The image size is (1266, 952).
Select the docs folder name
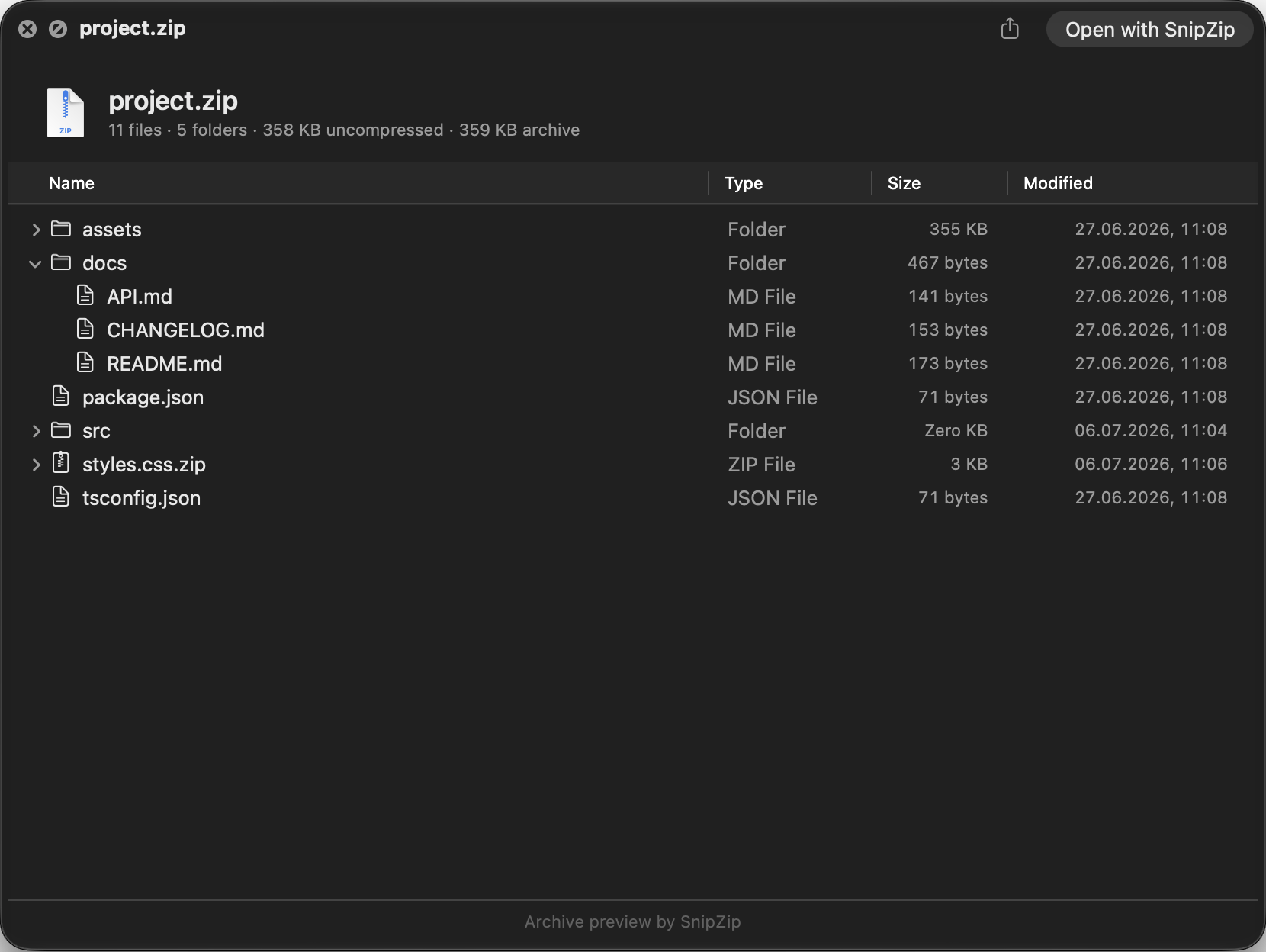tap(104, 263)
